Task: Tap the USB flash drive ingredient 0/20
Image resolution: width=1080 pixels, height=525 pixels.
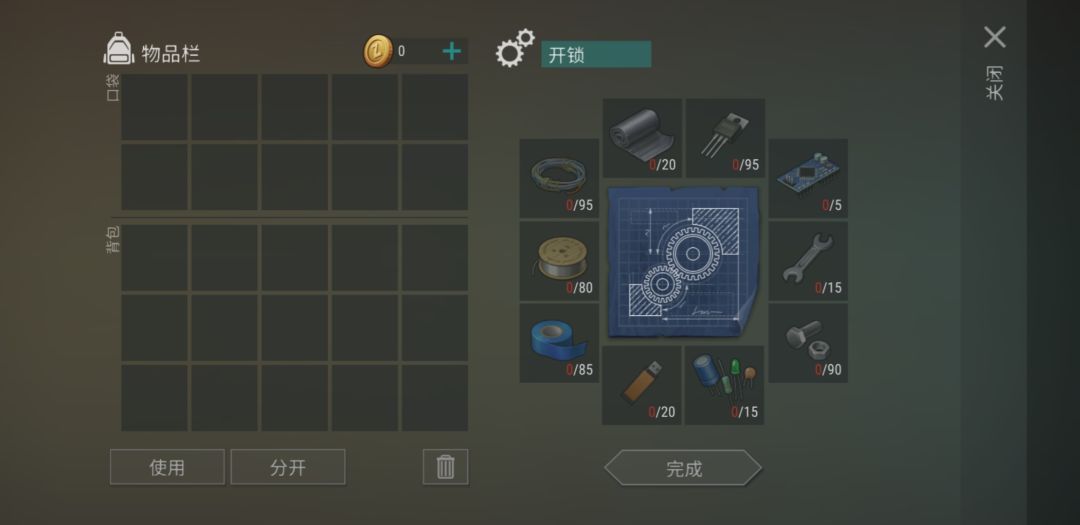Action: point(642,385)
